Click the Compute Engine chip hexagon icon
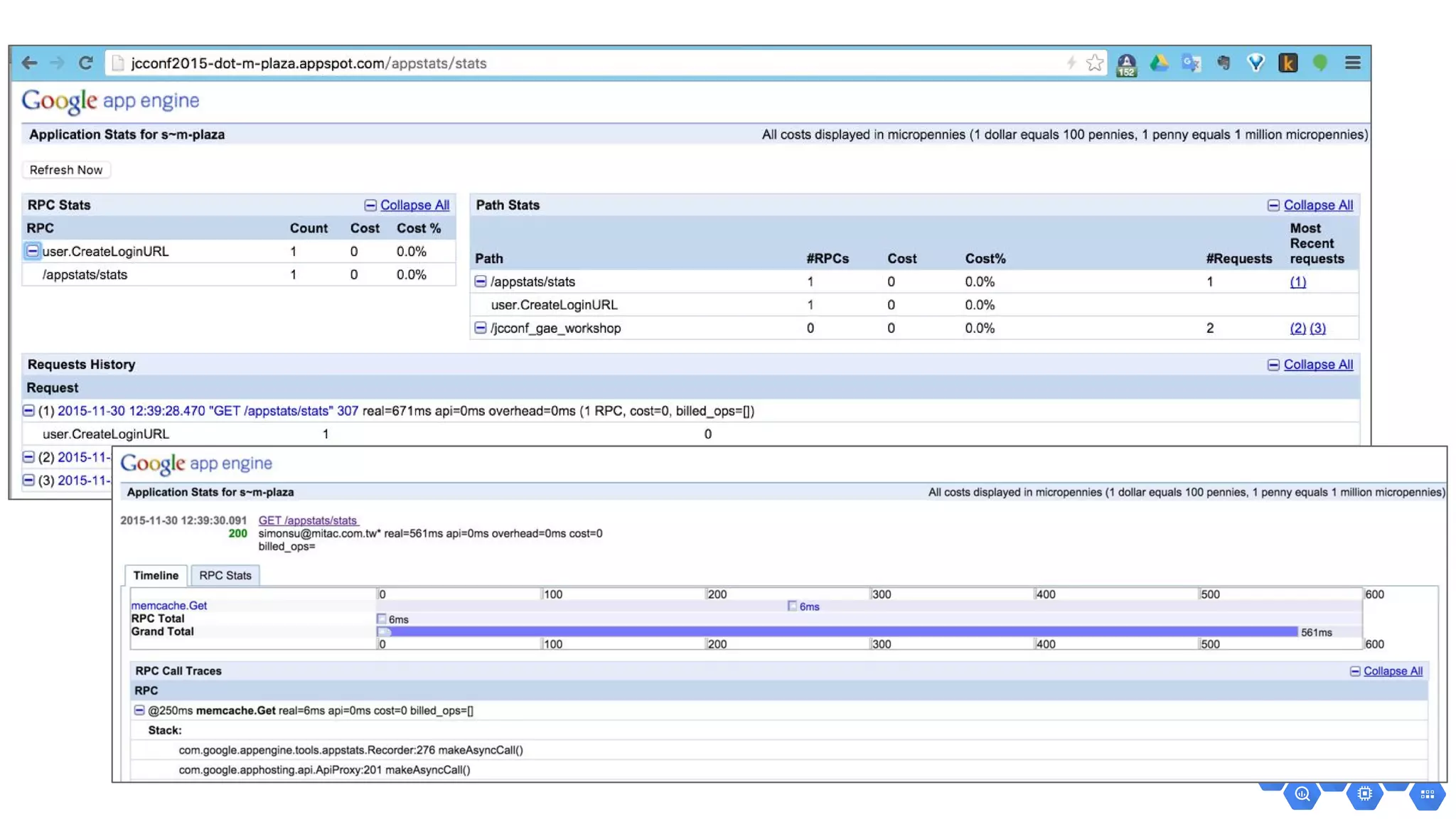 coord(1364,794)
